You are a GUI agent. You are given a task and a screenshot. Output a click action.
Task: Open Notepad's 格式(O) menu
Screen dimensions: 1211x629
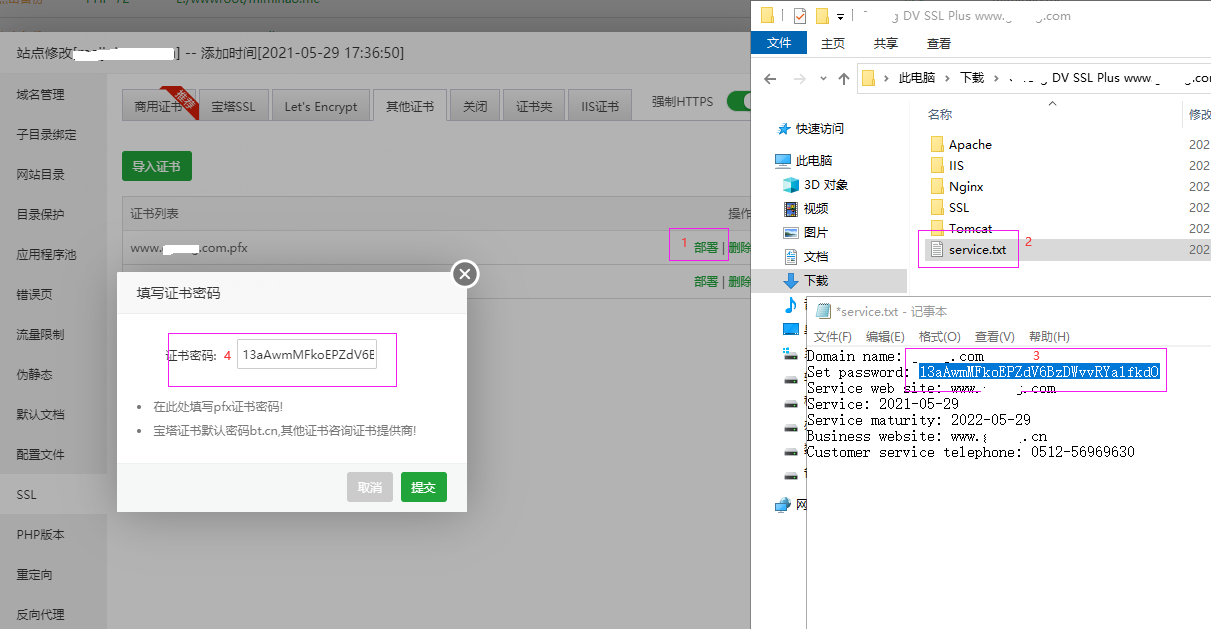pos(940,336)
